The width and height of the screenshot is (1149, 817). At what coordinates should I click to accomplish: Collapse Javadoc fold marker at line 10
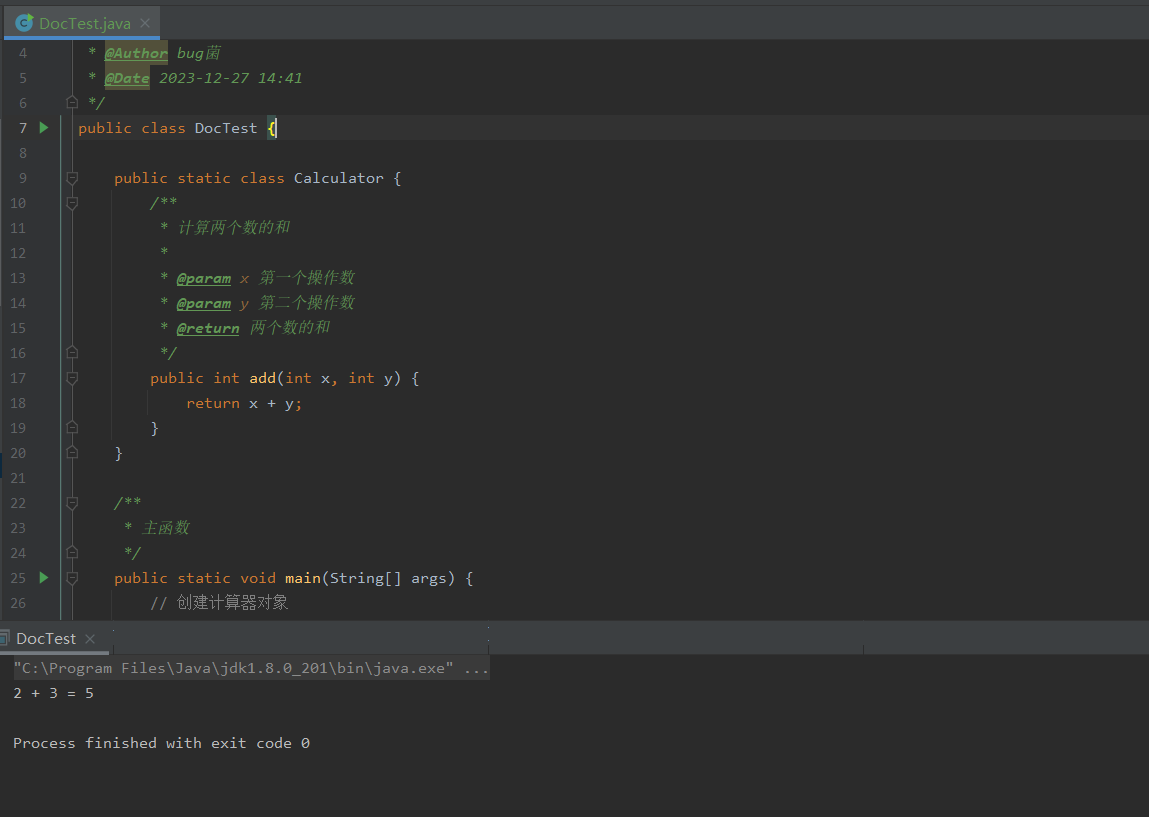pos(72,202)
